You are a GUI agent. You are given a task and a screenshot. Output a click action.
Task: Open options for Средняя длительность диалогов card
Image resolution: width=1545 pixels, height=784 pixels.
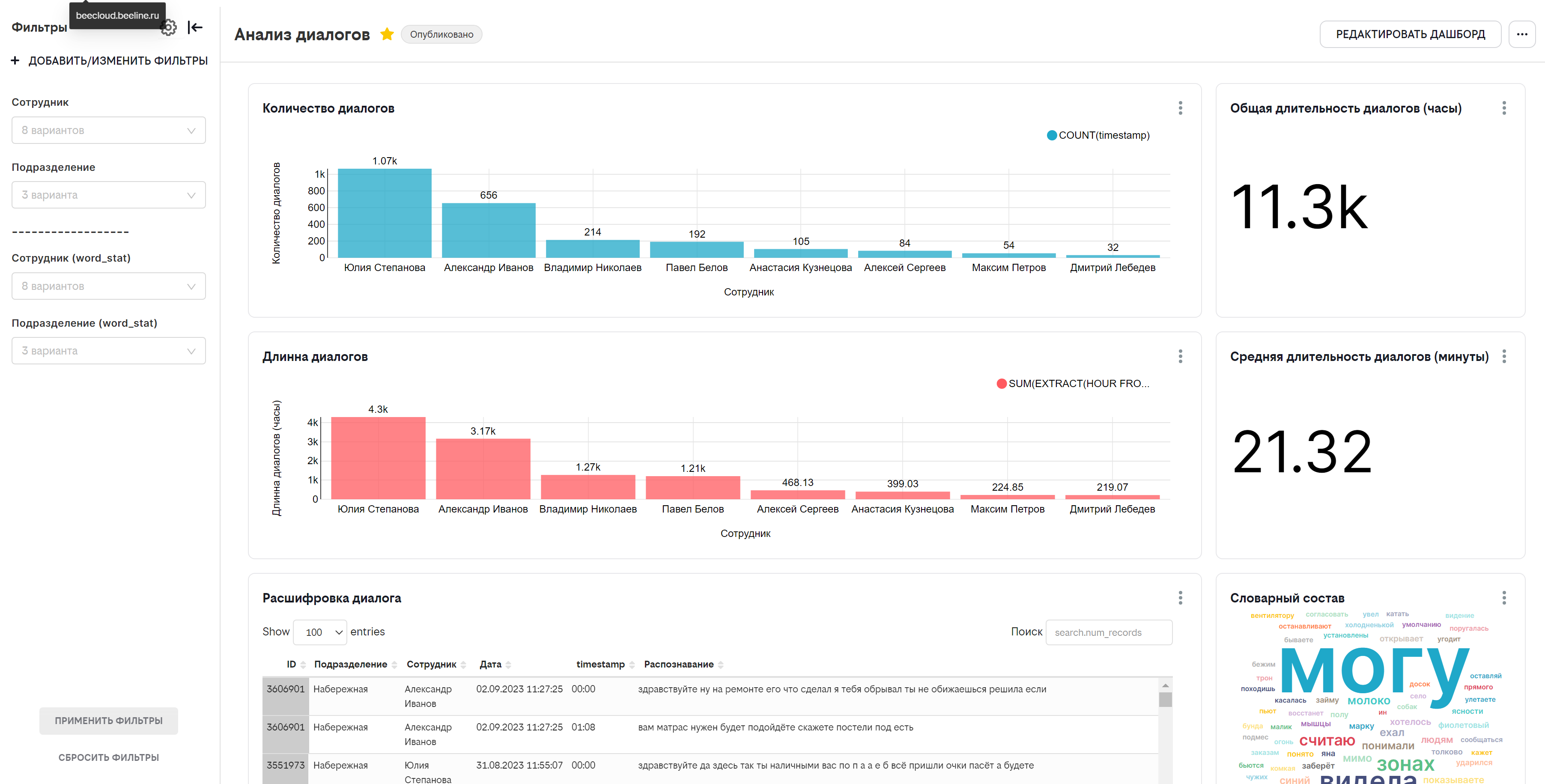(1503, 356)
